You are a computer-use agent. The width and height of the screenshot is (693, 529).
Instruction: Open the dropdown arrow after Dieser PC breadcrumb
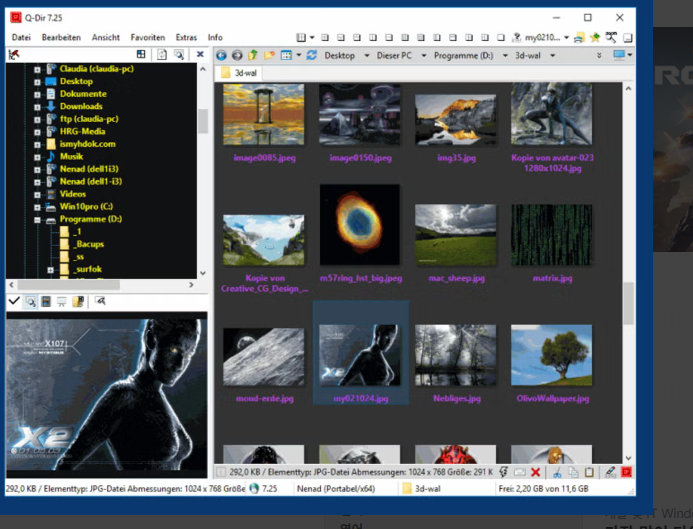coord(424,56)
